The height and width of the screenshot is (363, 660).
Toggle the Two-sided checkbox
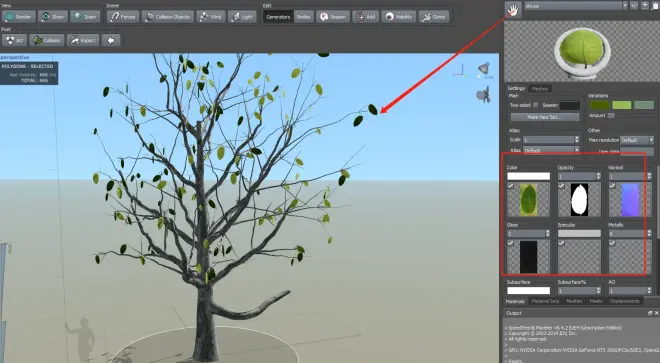click(x=535, y=105)
